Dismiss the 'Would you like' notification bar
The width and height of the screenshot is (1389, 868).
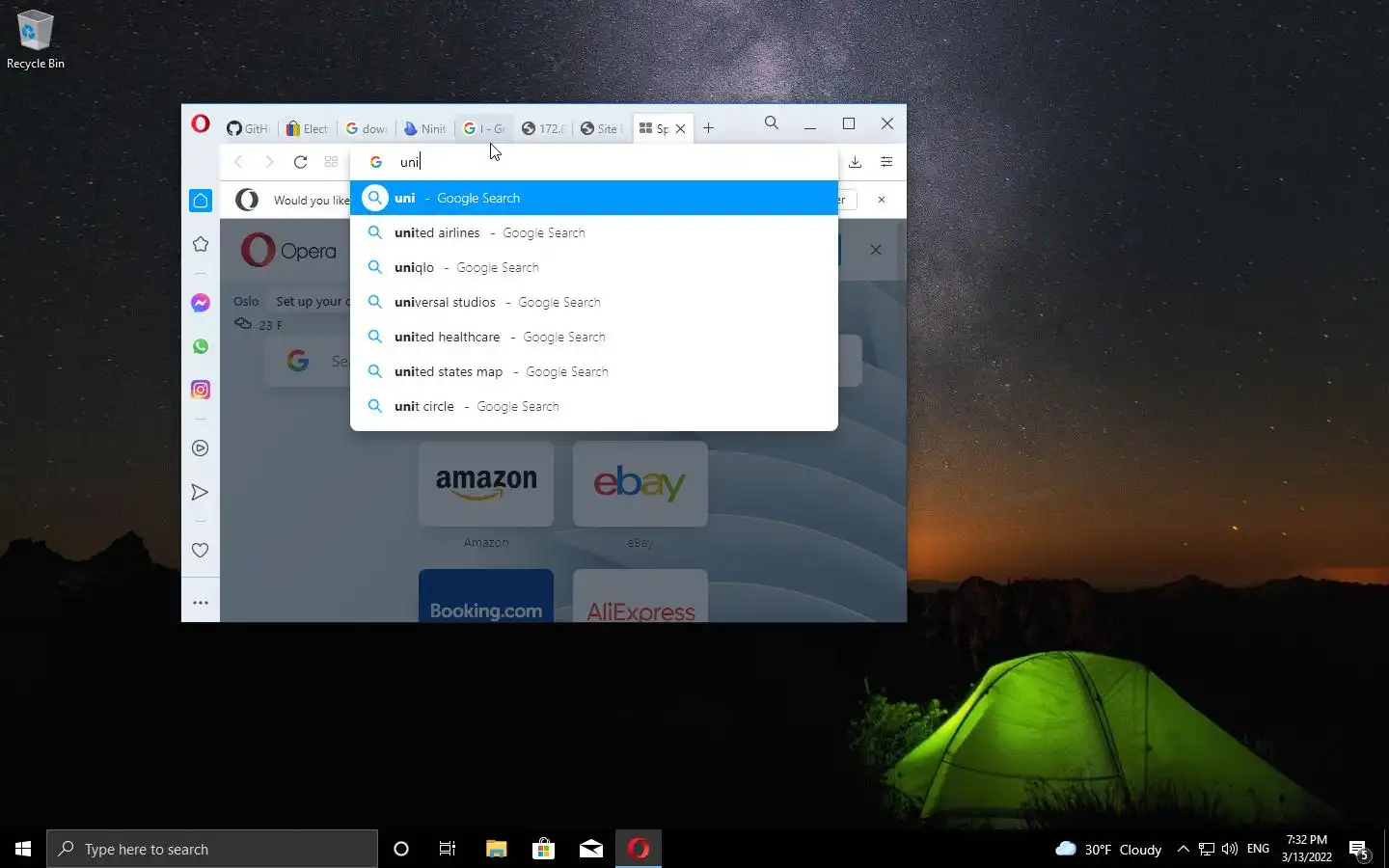[x=882, y=200]
